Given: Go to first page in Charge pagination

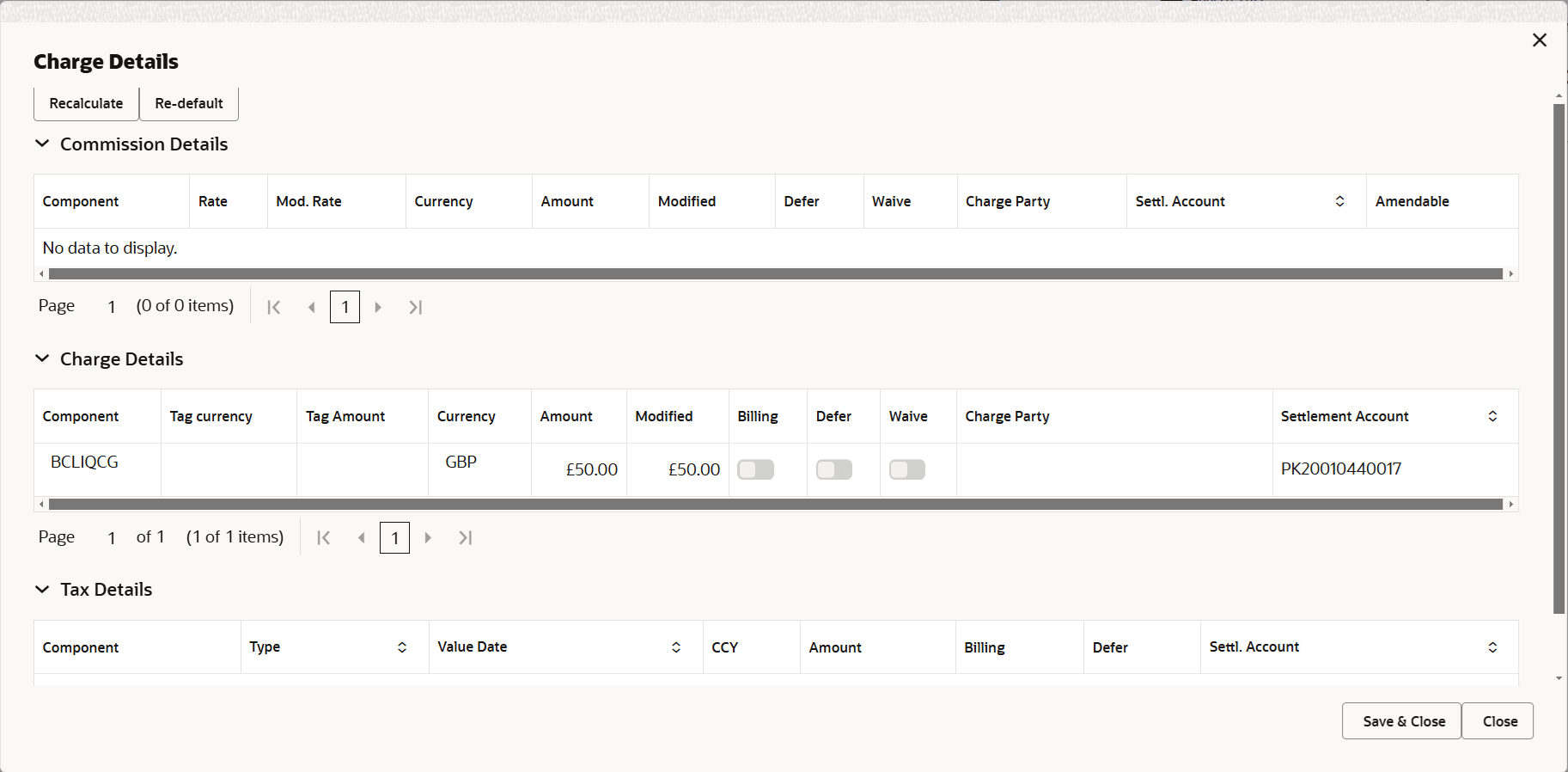Looking at the screenshot, I should (x=324, y=537).
